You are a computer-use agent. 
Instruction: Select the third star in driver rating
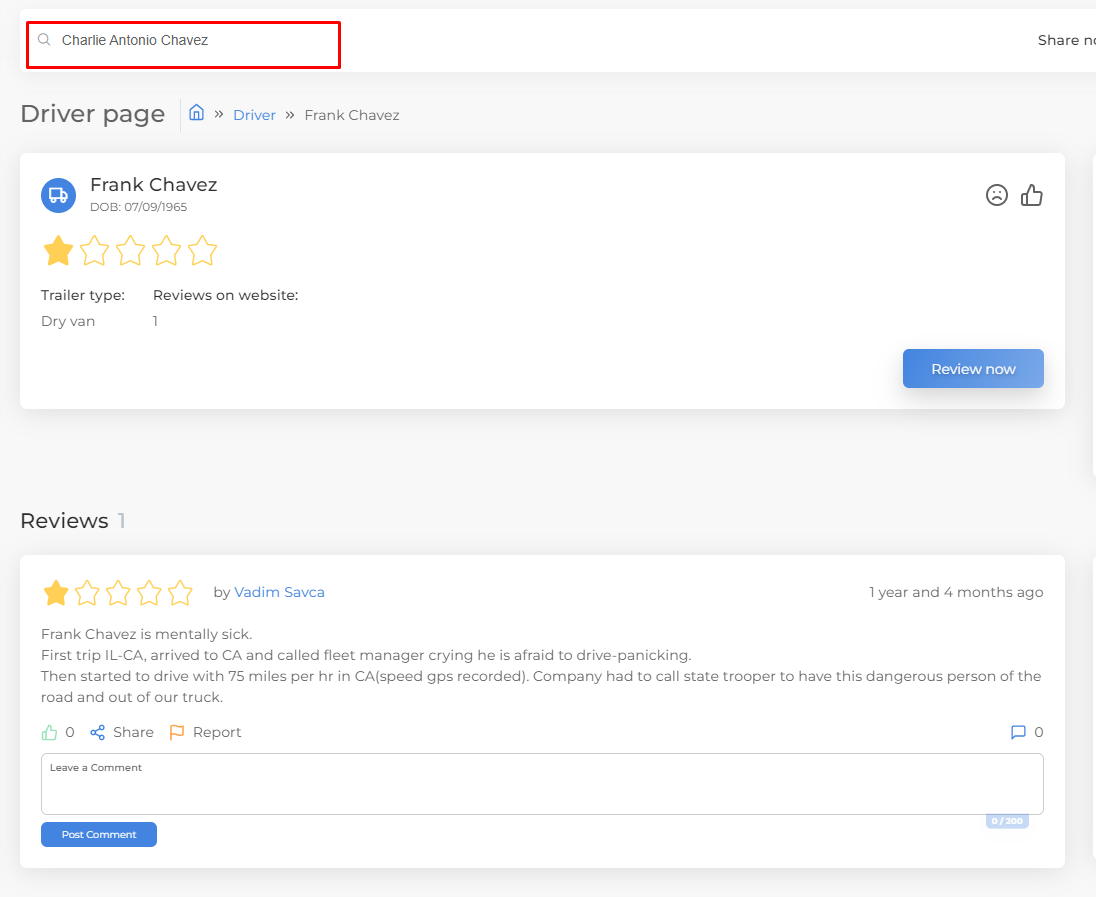[x=130, y=250]
